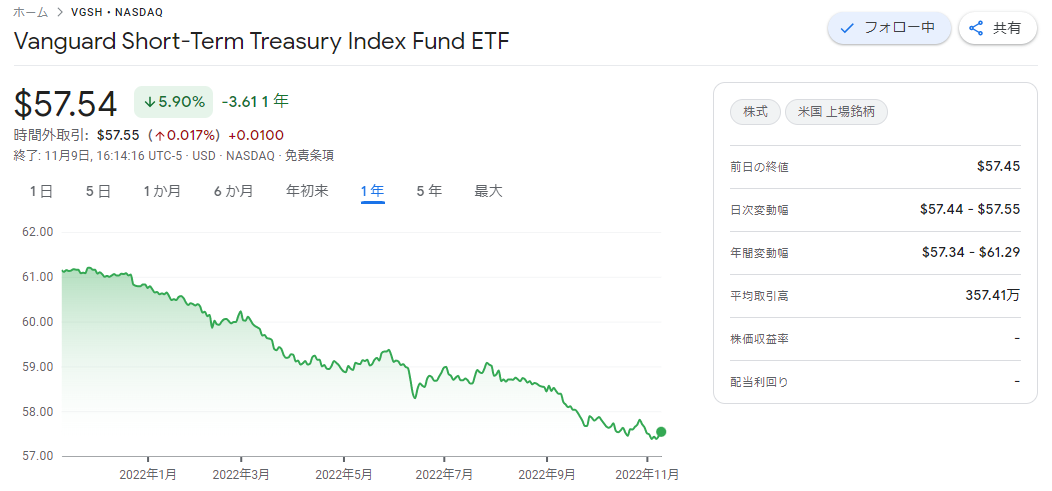This screenshot has width=1052, height=491.
Task: Select the 年初来 year-to-date tab
Action: coord(307,191)
